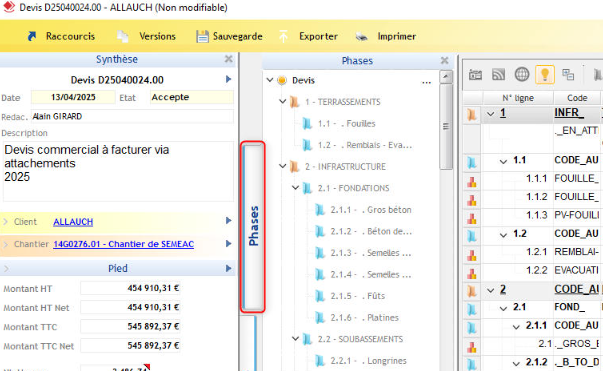Click the 1.2.1 REMBLAI- row icon
This screenshot has width=603, height=371.
472,255
